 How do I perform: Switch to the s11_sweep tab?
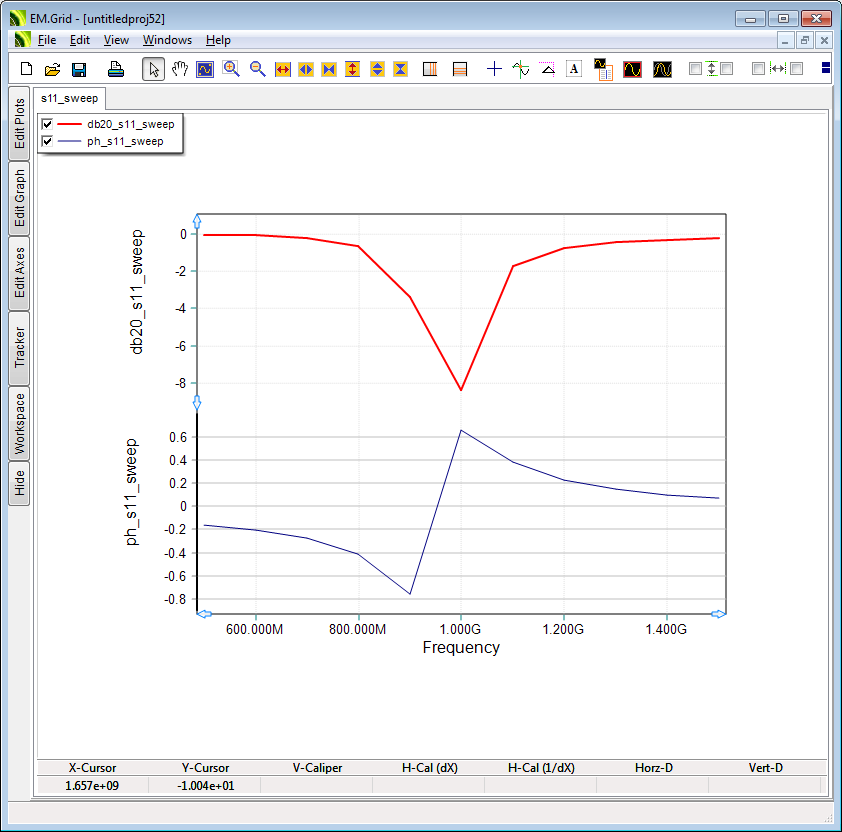click(x=69, y=99)
